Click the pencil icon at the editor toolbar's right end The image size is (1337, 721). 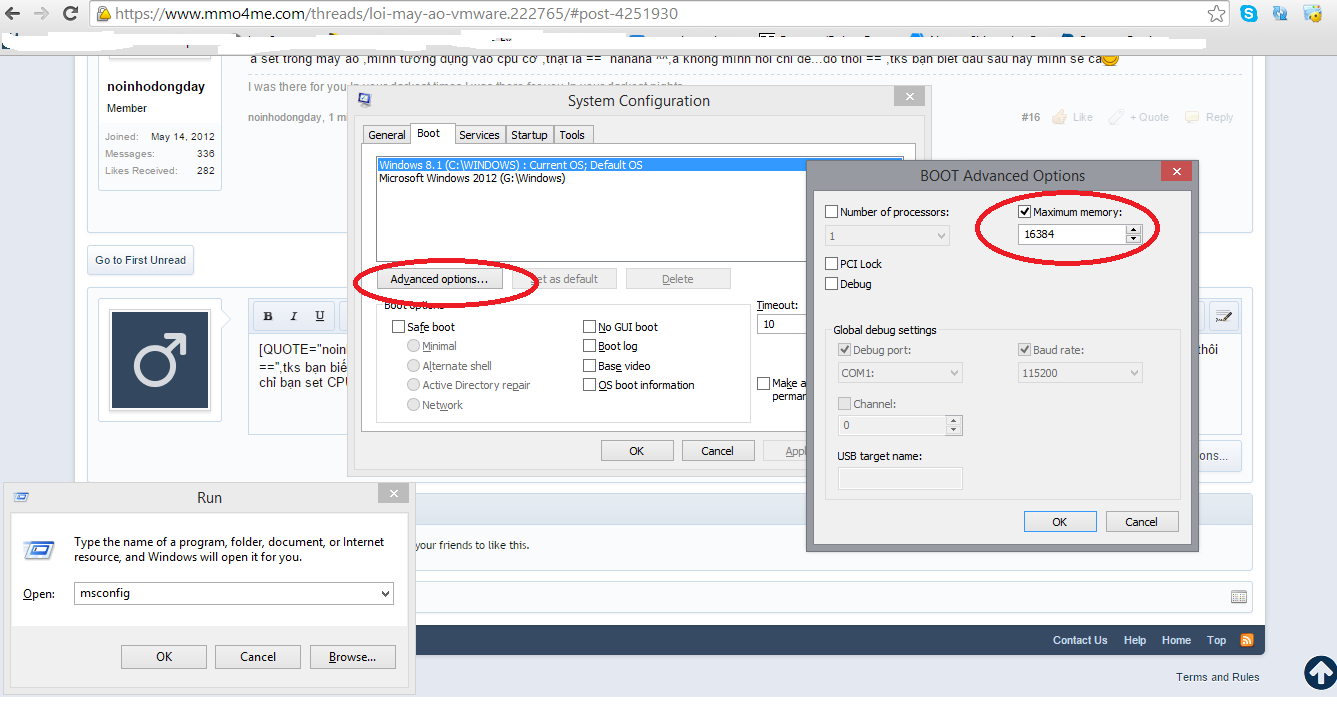1223,317
